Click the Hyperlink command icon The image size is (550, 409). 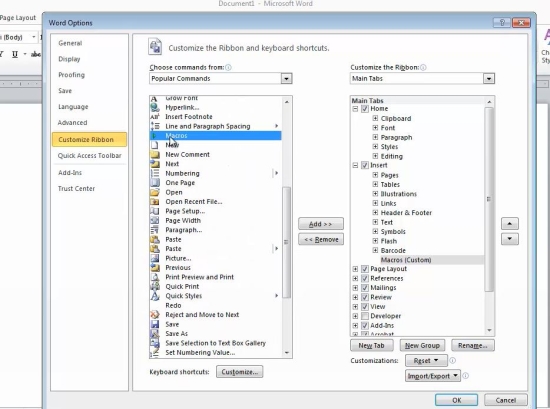155,107
